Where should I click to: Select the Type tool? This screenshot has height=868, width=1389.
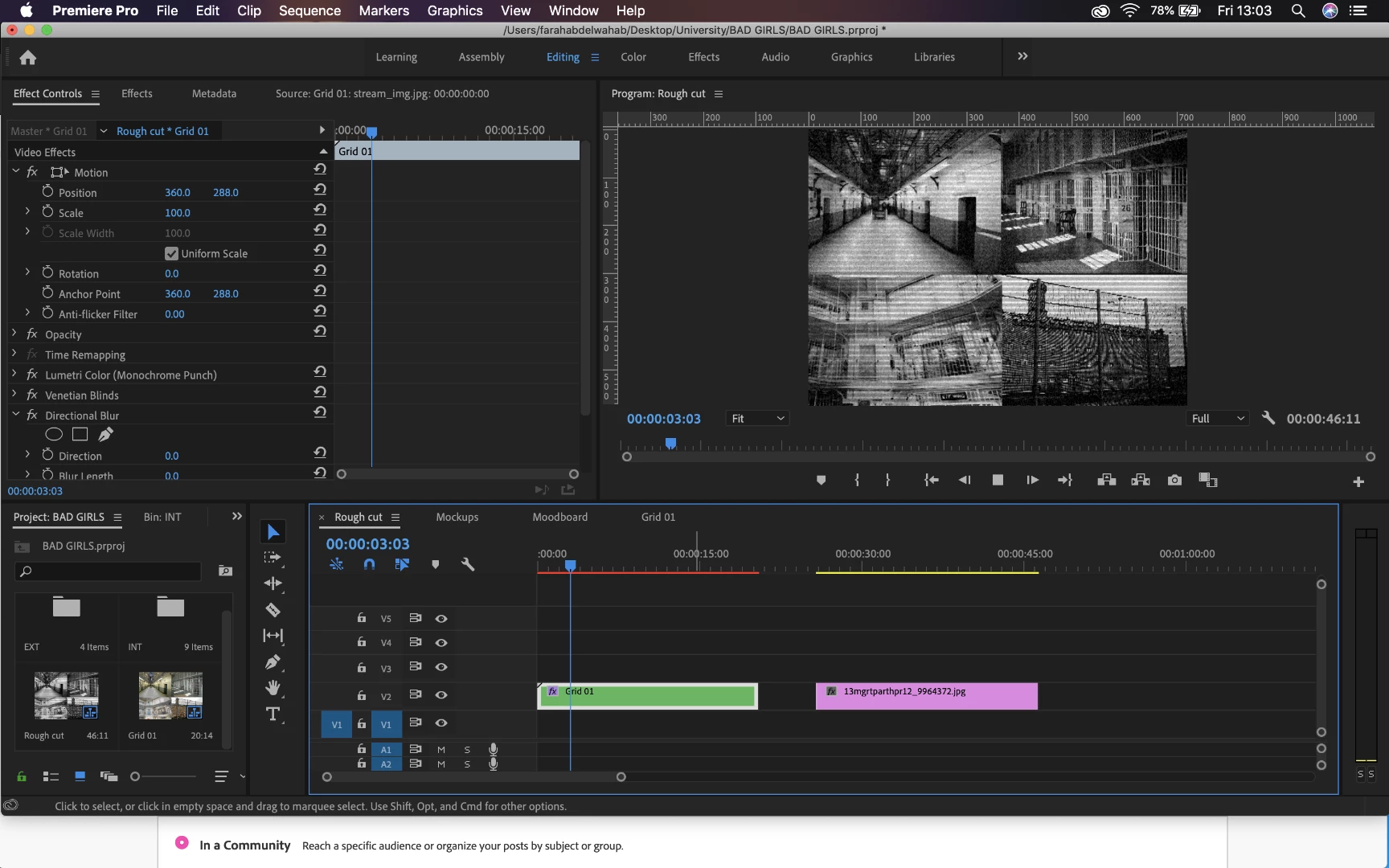272,714
